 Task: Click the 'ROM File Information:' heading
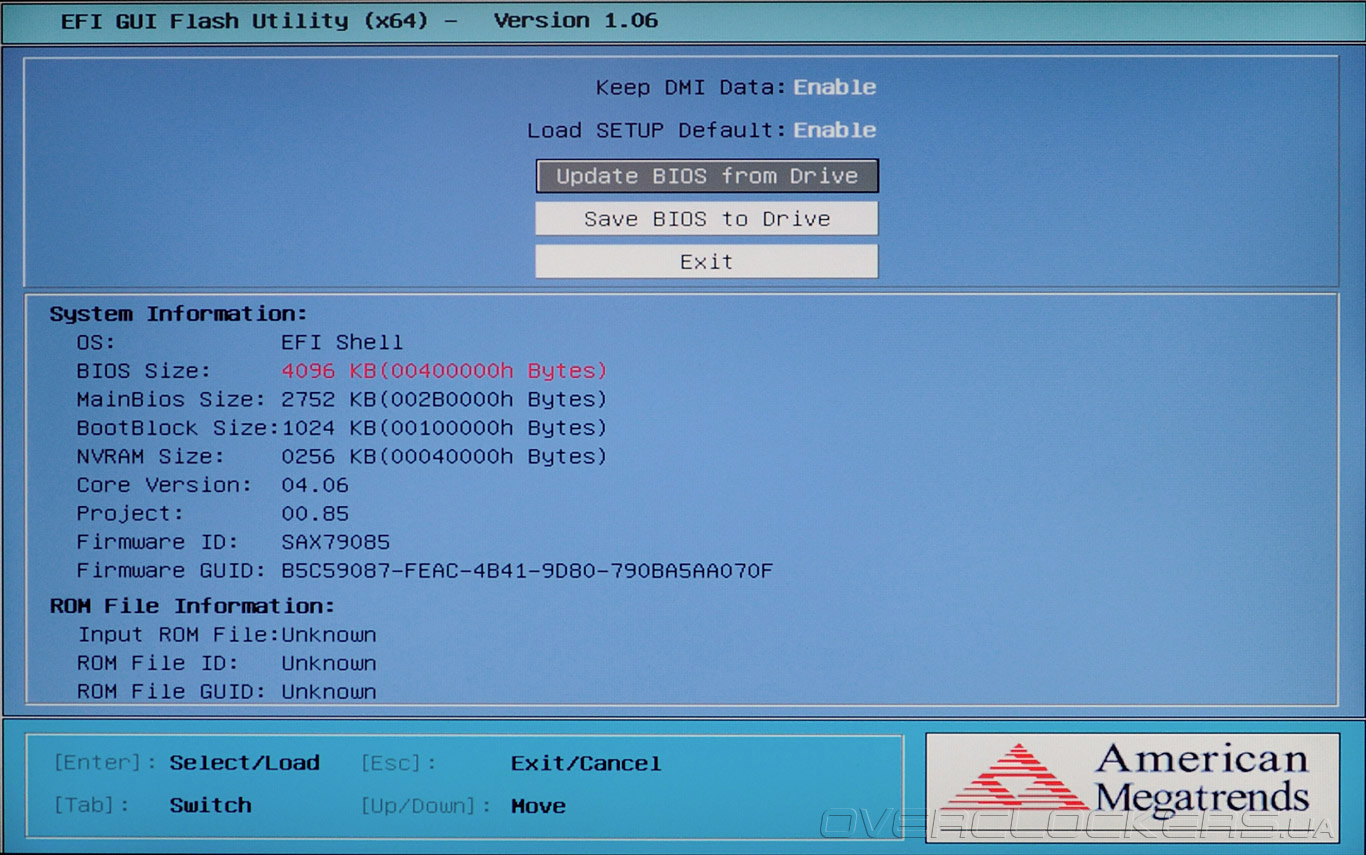tap(192, 606)
